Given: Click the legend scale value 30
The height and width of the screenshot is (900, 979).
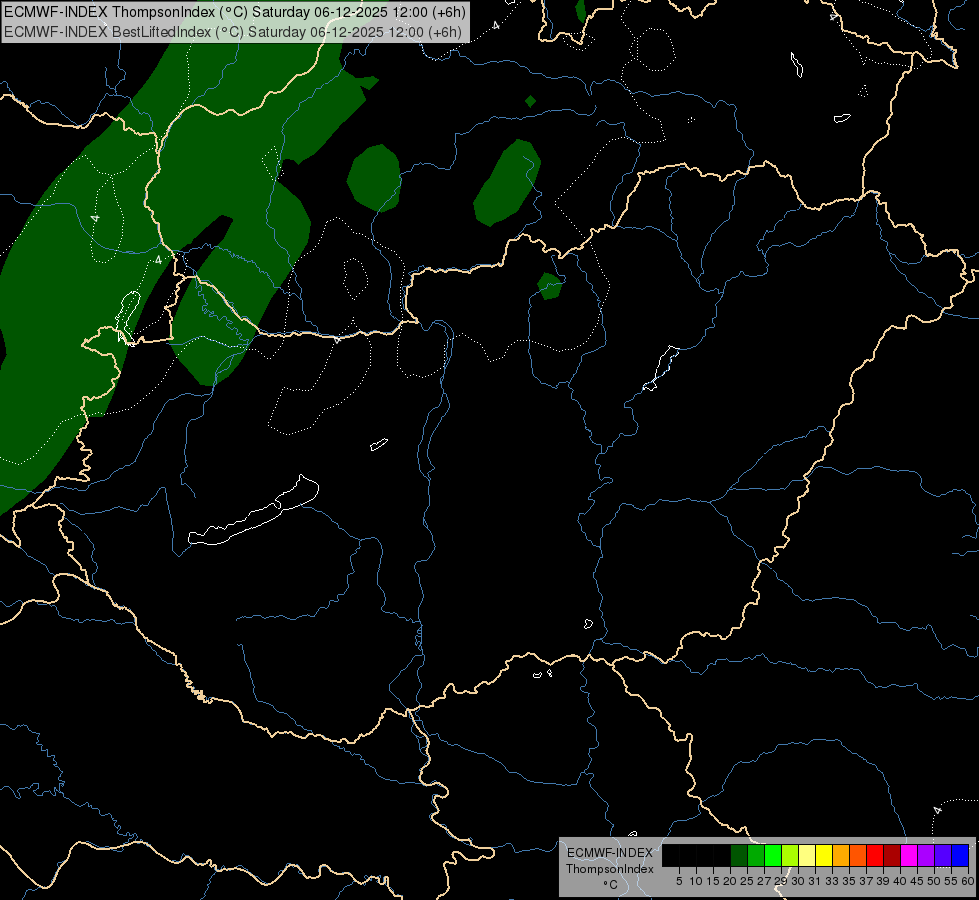Looking at the screenshot, I should click(x=798, y=881).
